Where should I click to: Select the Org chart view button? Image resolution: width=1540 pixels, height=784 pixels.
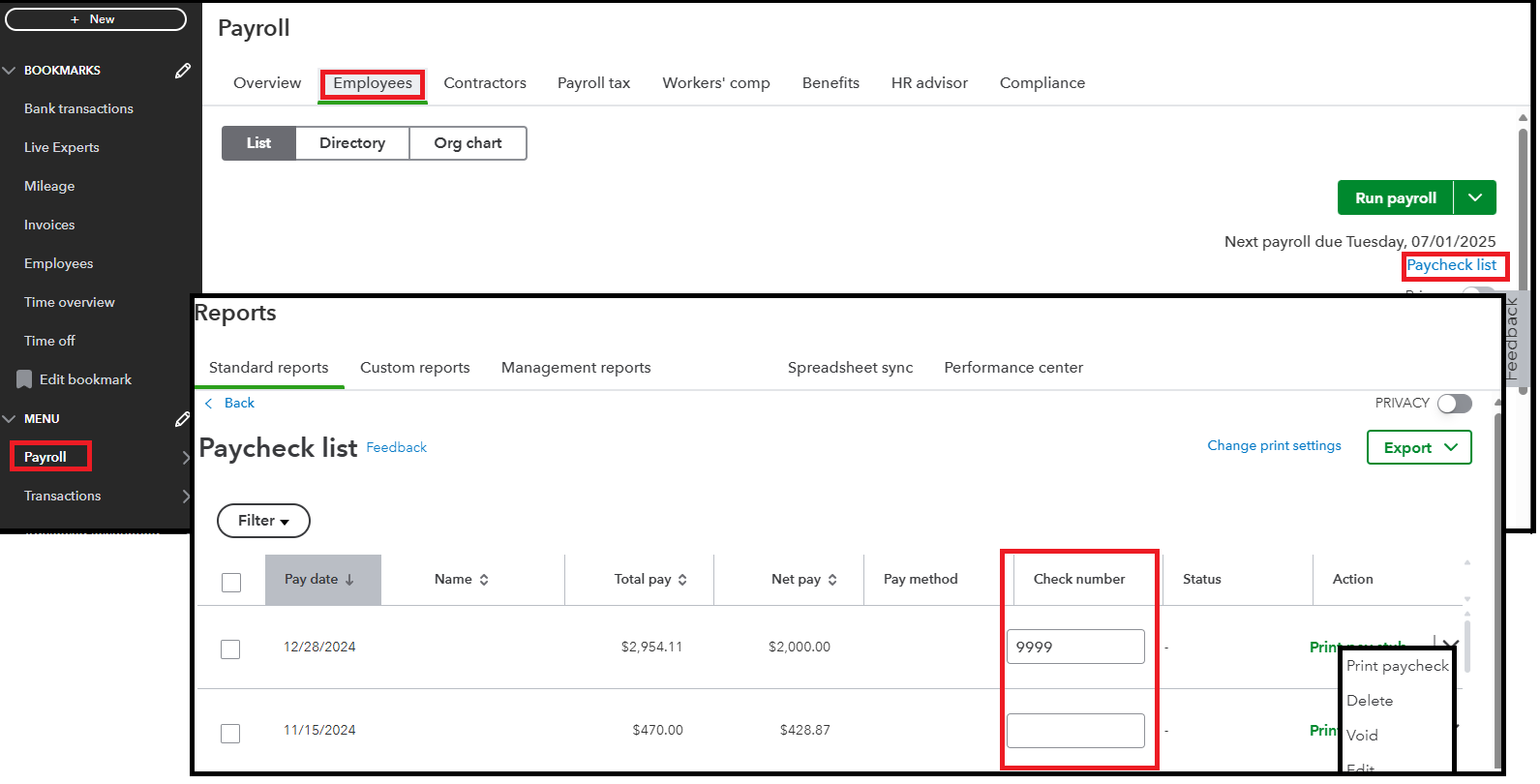[468, 143]
